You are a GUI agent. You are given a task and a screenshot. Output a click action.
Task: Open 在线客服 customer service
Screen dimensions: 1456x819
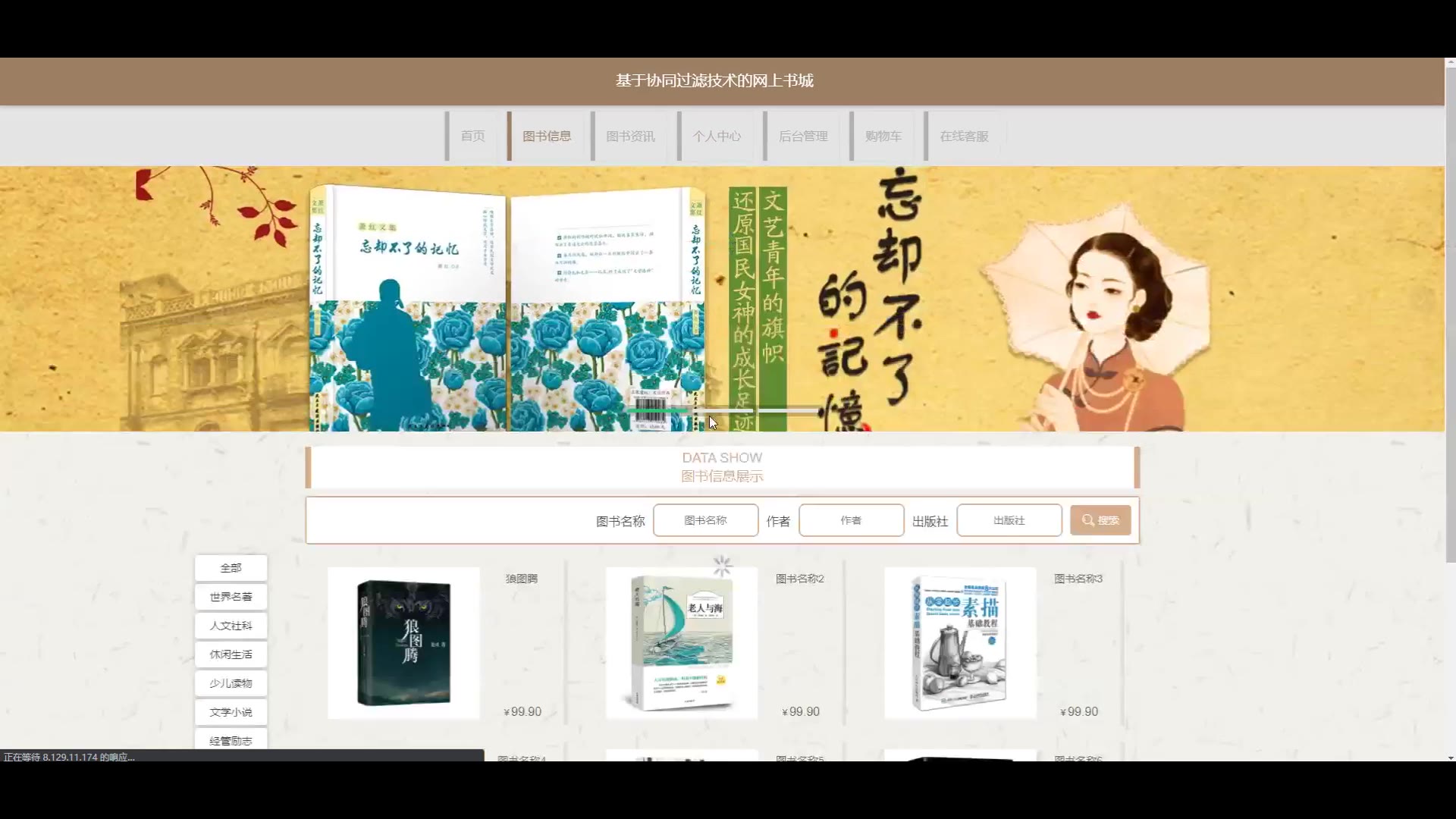pyautogui.click(x=964, y=136)
